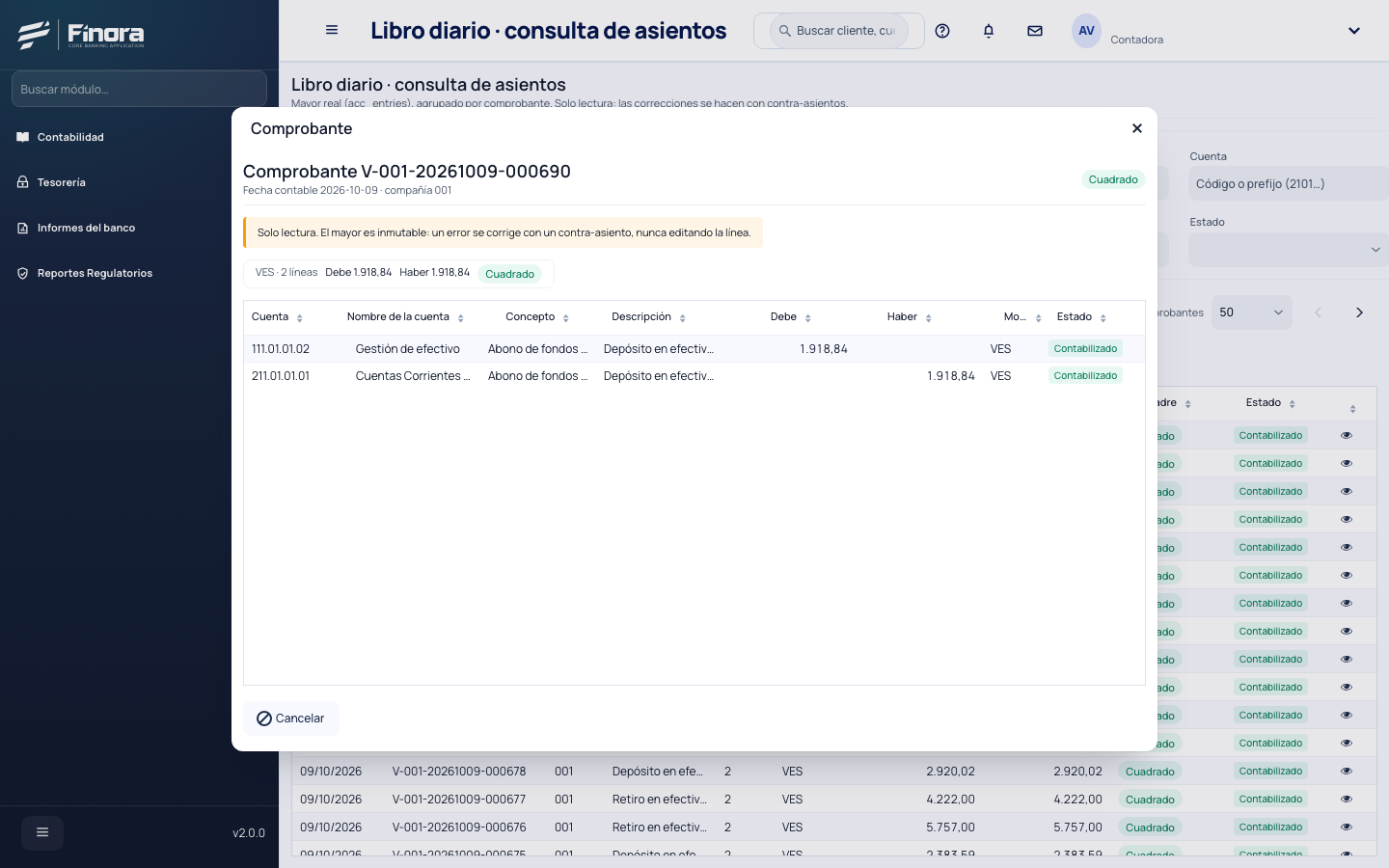Click the Buscar cliente search box
This screenshot has width=1389, height=868.
(839, 31)
